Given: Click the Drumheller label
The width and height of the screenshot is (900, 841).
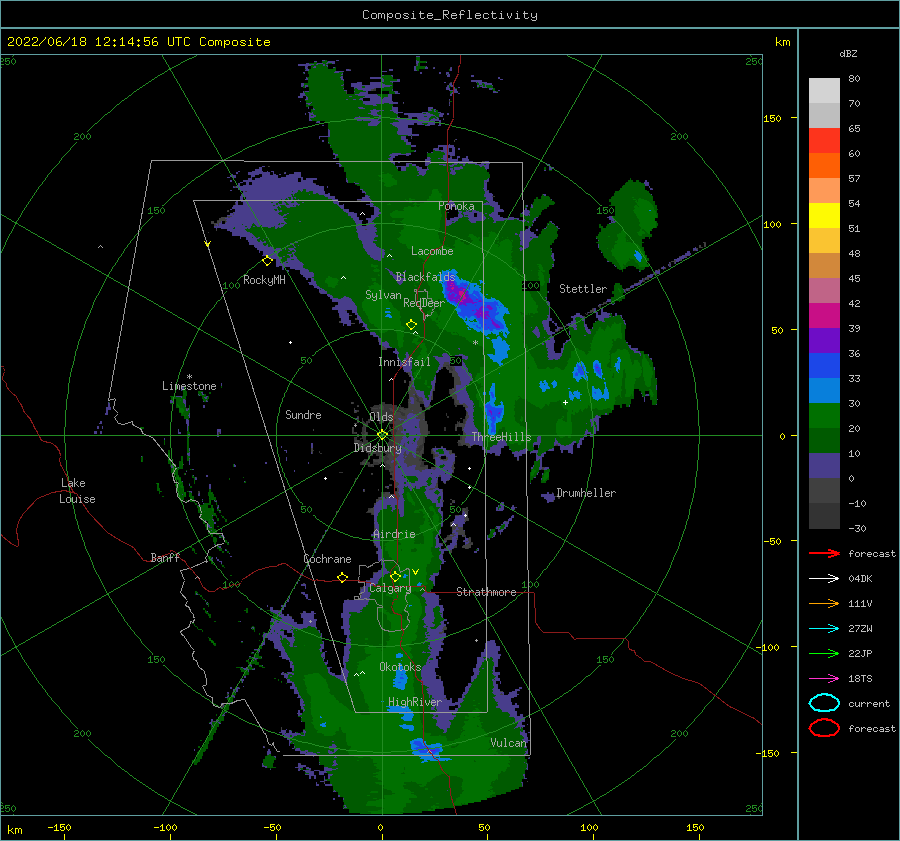Looking at the screenshot, I should tap(586, 493).
